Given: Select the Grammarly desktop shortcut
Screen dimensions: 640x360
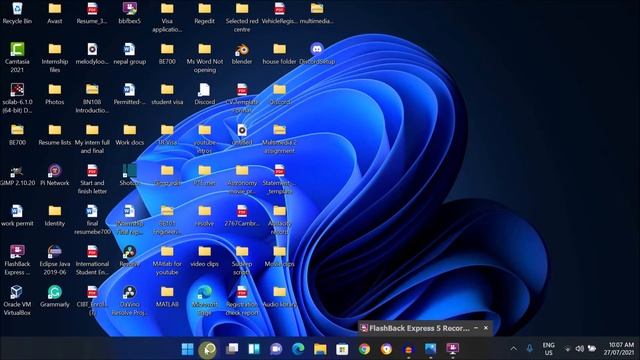Looking at the screenshot, I should (x=55, y=296).
